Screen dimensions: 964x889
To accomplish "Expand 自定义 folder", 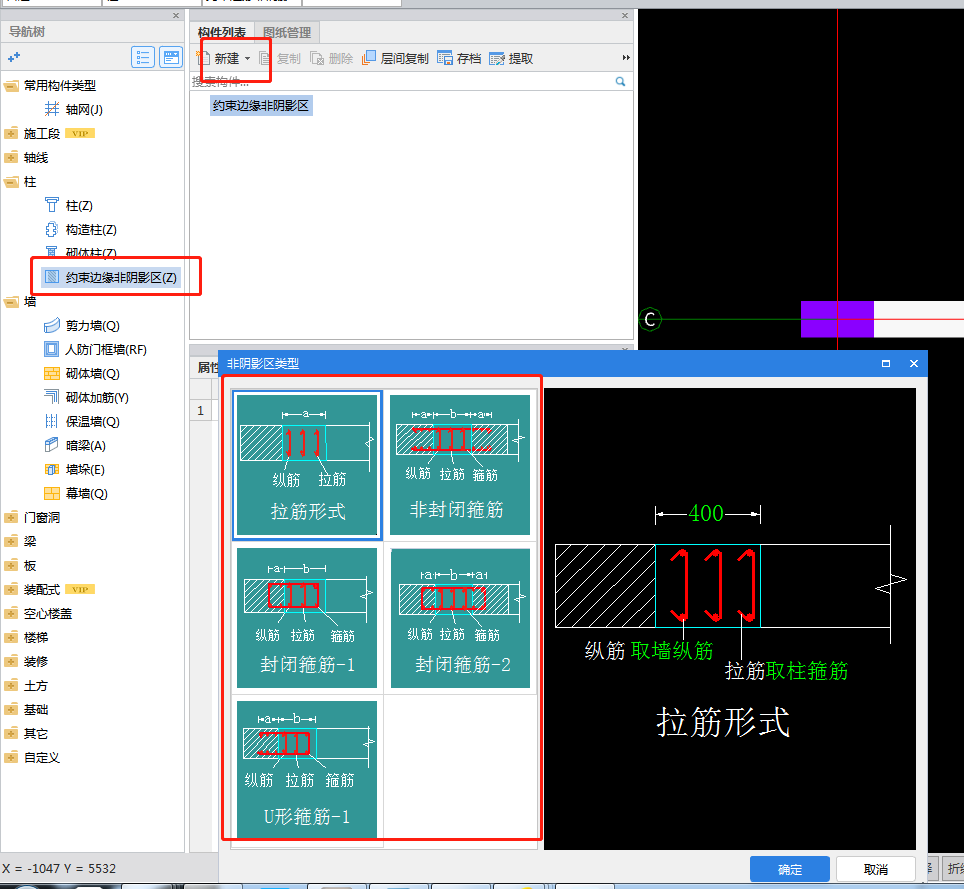I will tap(11, 757).
